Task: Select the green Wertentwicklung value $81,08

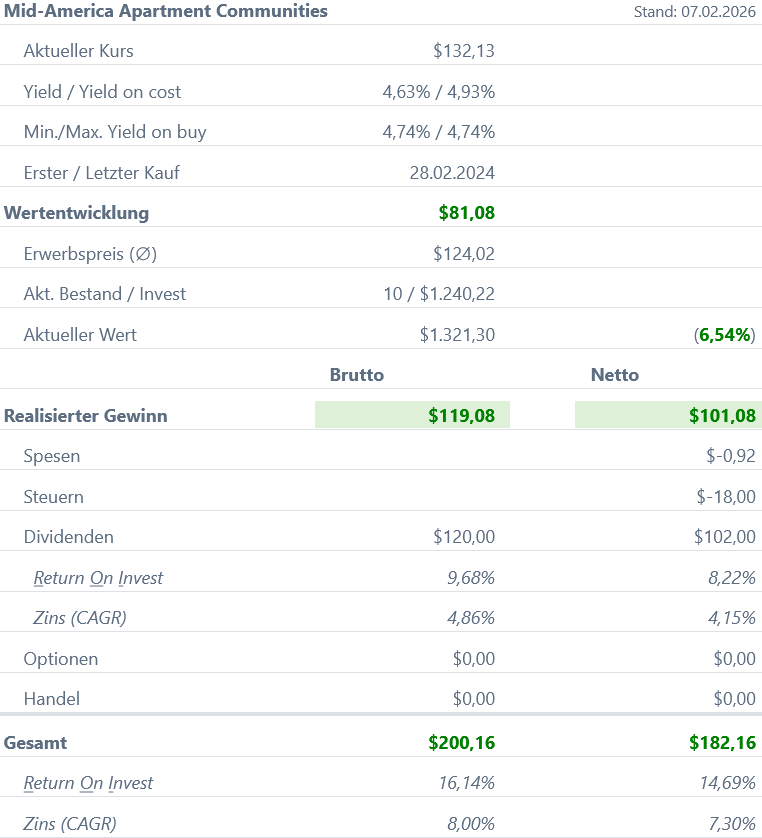Action: click(466, 213)
